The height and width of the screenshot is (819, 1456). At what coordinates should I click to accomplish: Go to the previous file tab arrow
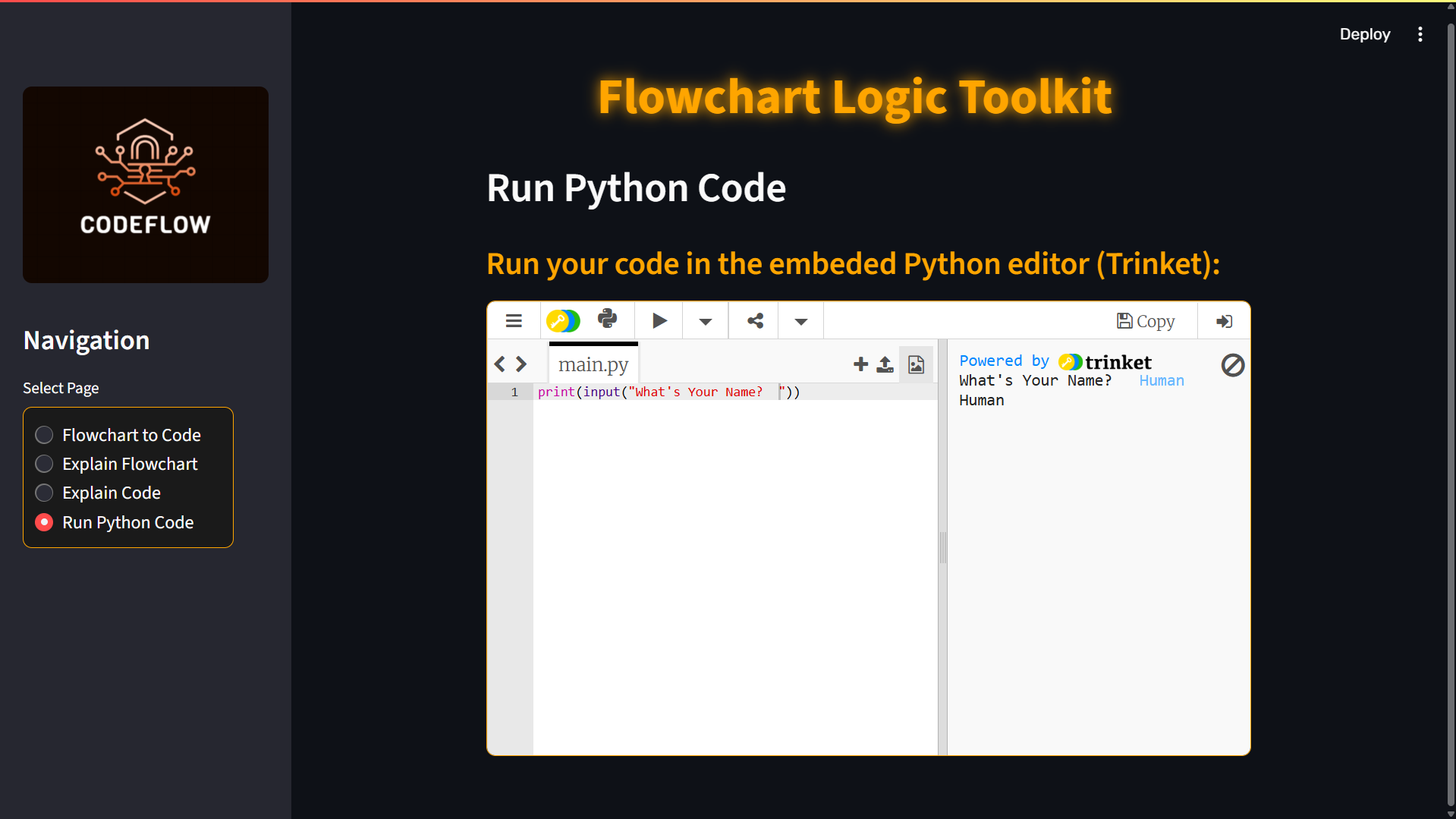pyautogui.click(x=499, y=364)
